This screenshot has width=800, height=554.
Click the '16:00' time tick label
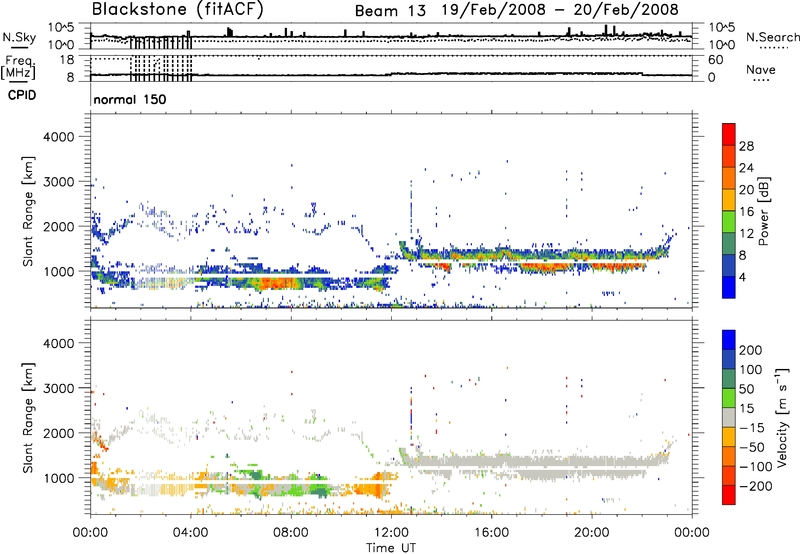491,533
